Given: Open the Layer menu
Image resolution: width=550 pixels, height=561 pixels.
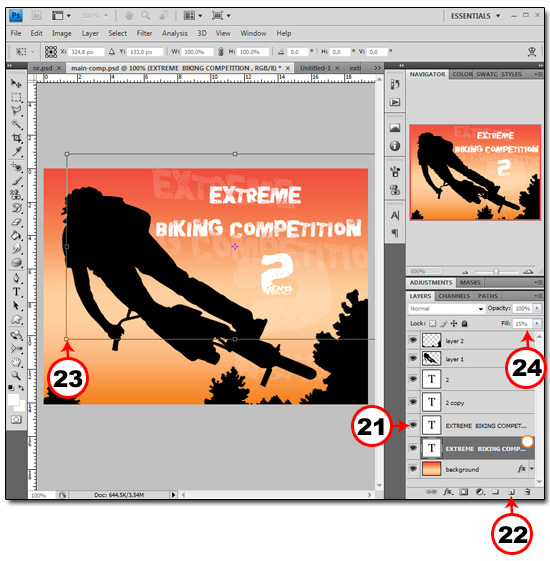Looking at the screenshot, I should (90, 33).
